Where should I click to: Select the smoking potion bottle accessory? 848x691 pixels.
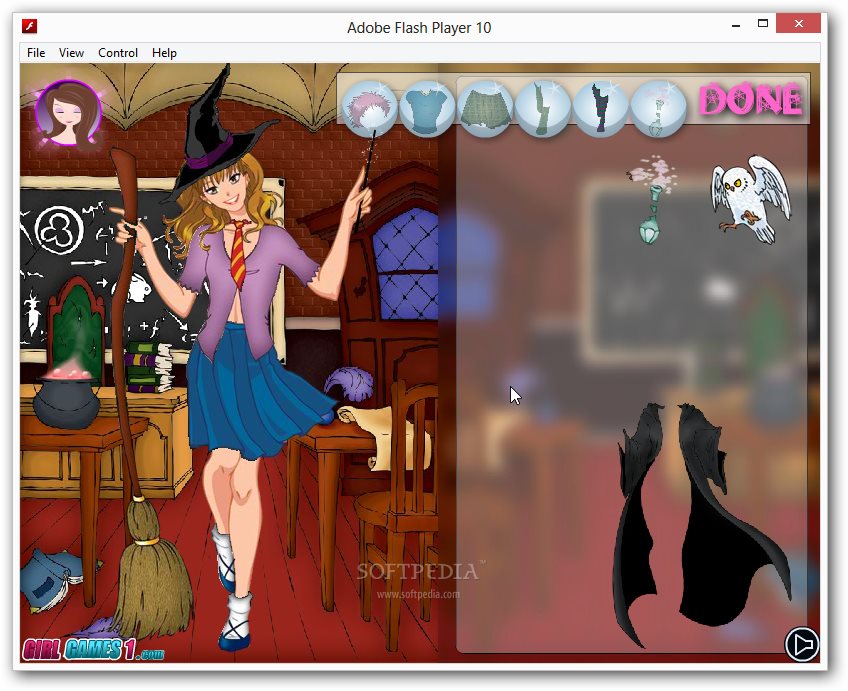652,200
